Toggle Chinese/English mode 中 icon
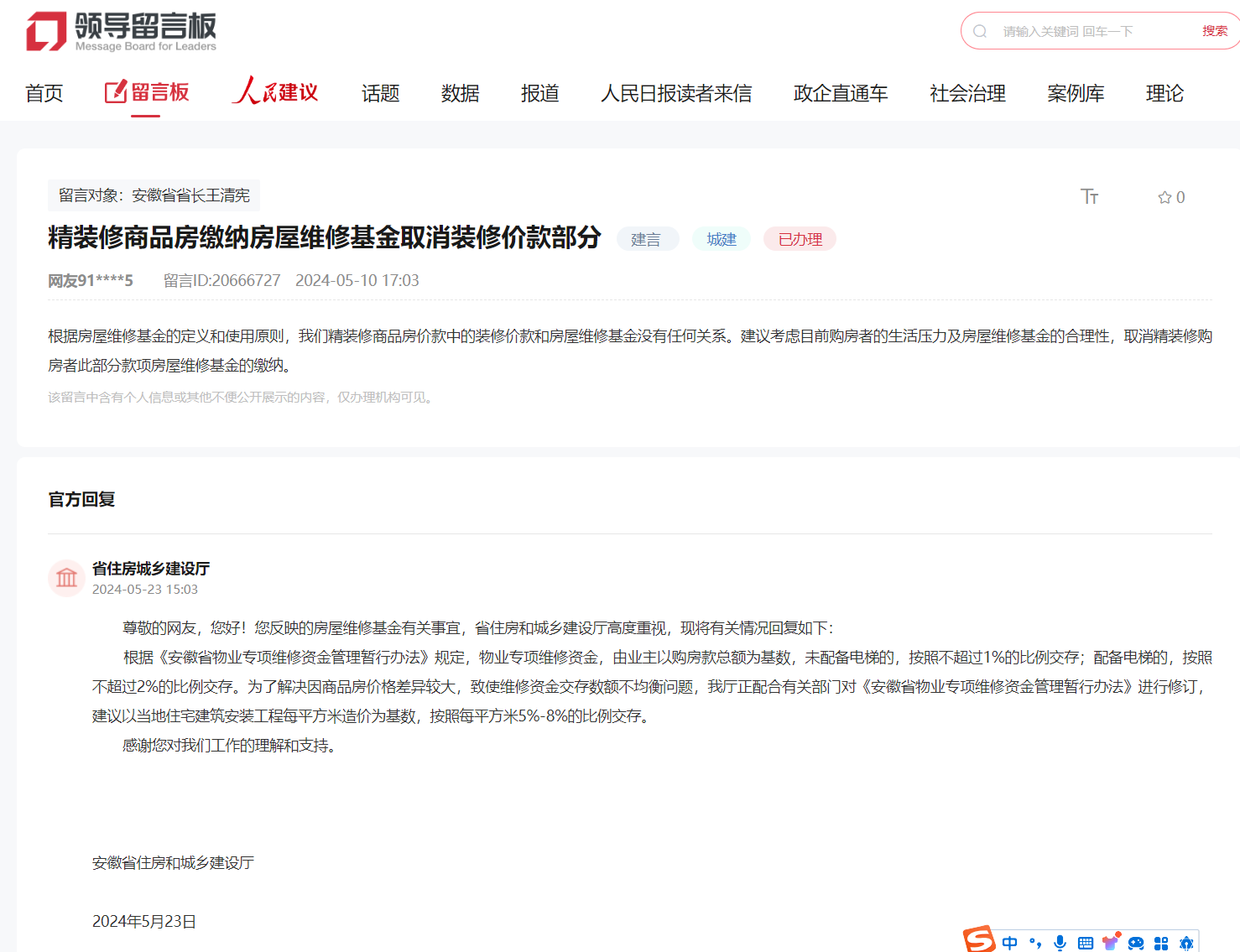The height and width of the screenshot is (952, 1240). pyautogui.click(x=1010, y=943)
